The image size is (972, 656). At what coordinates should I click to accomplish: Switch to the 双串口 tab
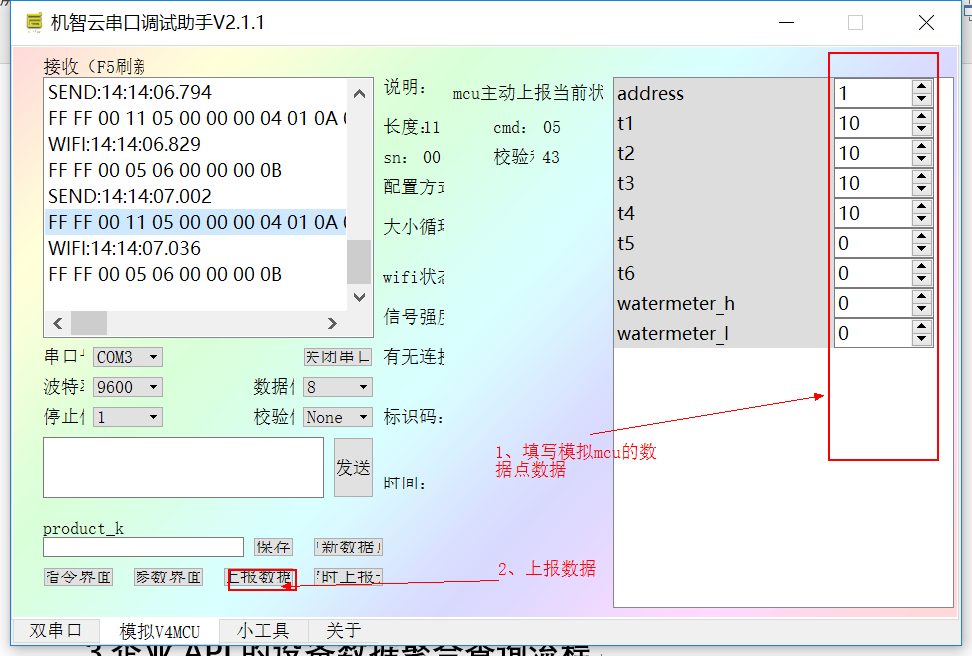[x=55, y=630]
